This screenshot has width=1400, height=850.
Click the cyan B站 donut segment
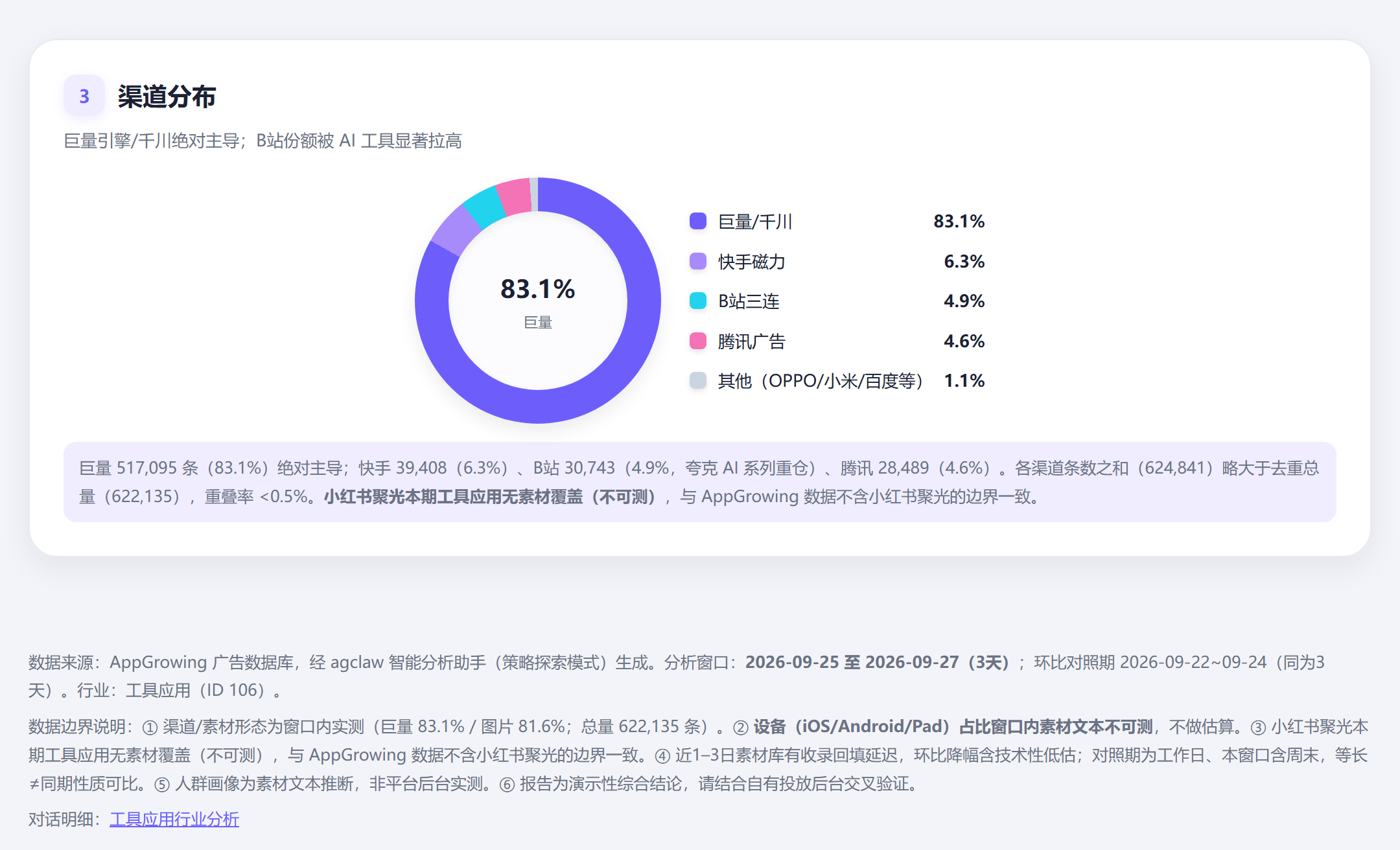coord(485,207)
